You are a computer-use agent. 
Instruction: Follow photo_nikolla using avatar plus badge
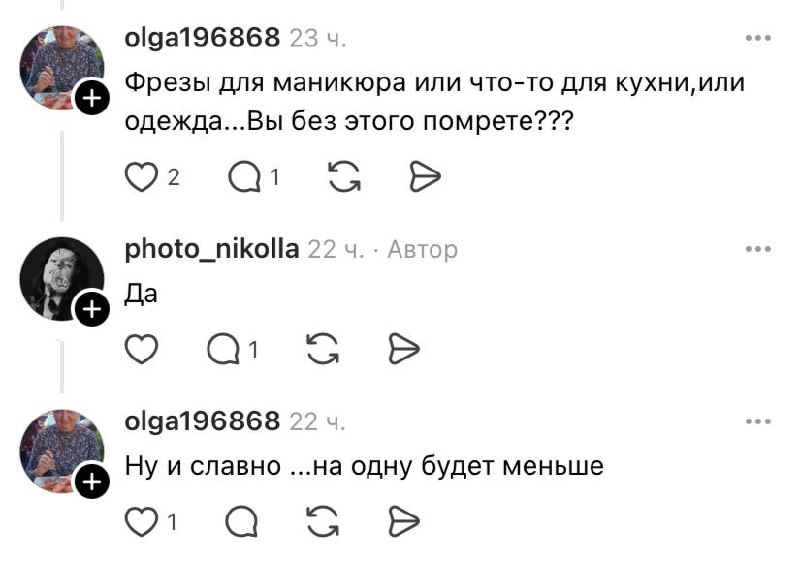click(90, 310)
